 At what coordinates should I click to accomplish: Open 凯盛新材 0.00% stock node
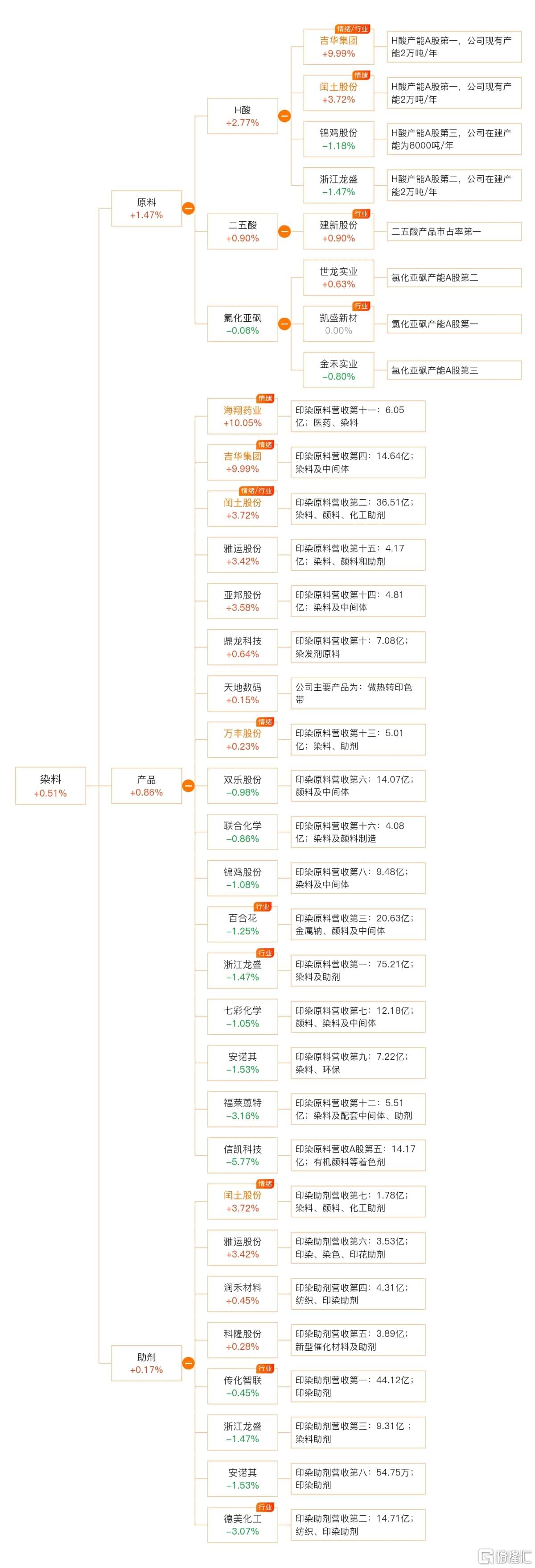pyautogui.click(x=339, y=324)
